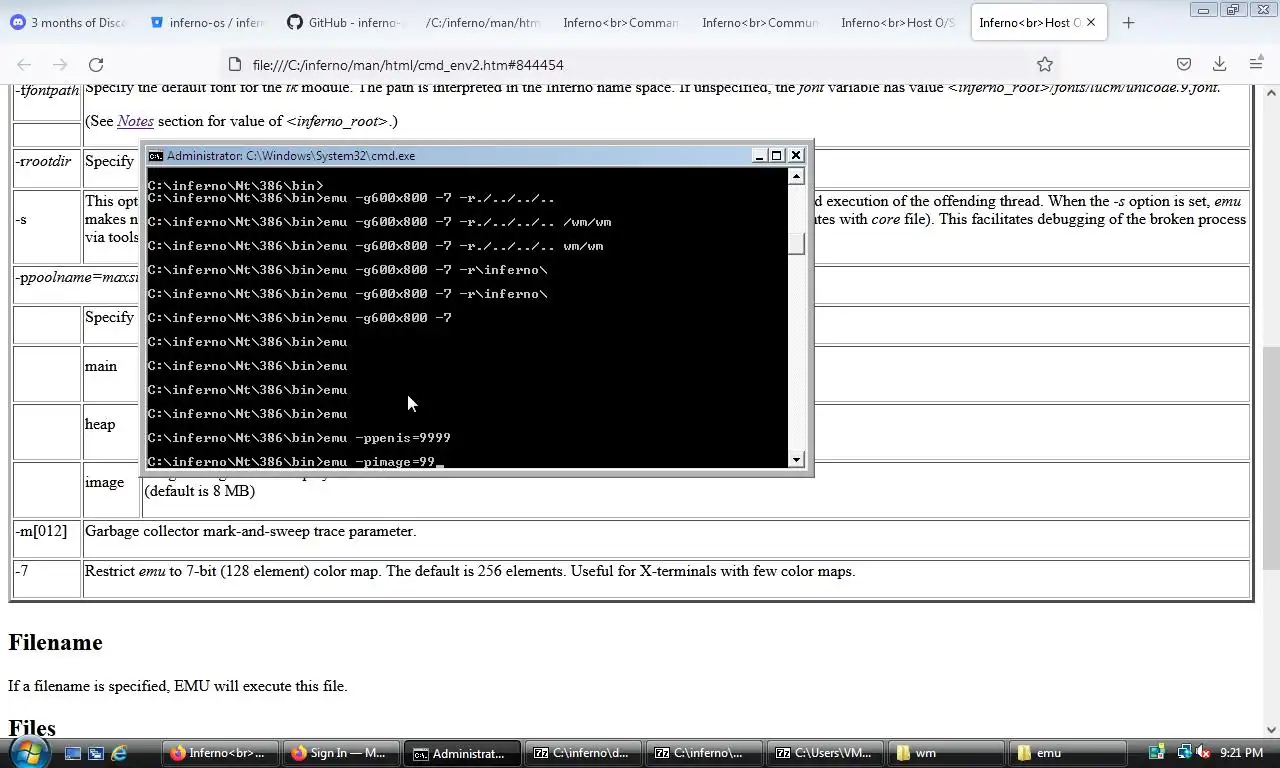Click browser page scrollbar up arrow
The width and height of the screenshot is (1280, 768).
click(x=1271, y=93)
